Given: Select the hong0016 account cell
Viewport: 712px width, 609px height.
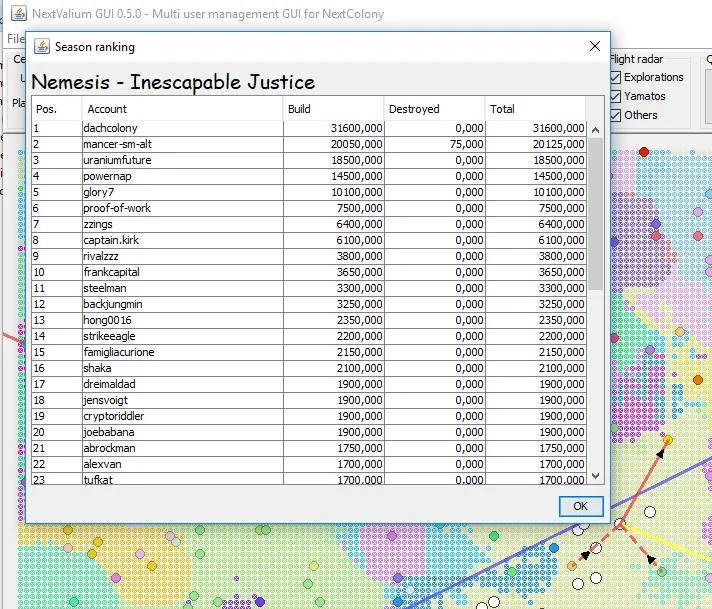Looking at the screenshot, I should (x=183, y=320).
